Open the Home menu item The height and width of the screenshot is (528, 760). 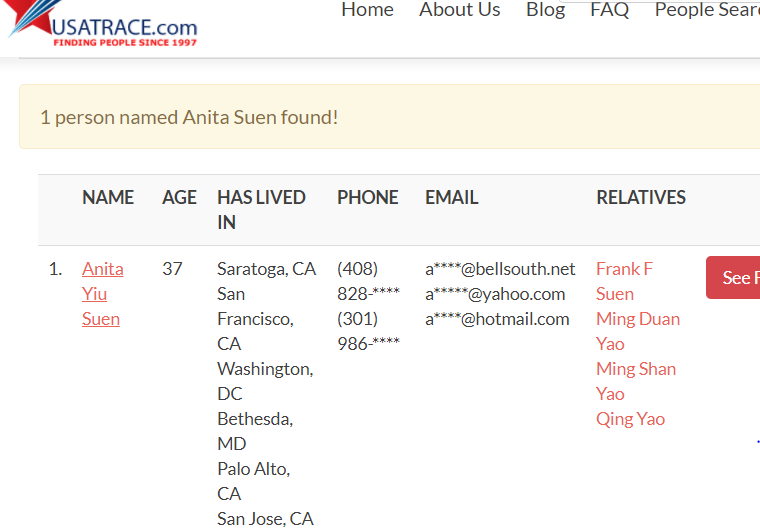367,10
